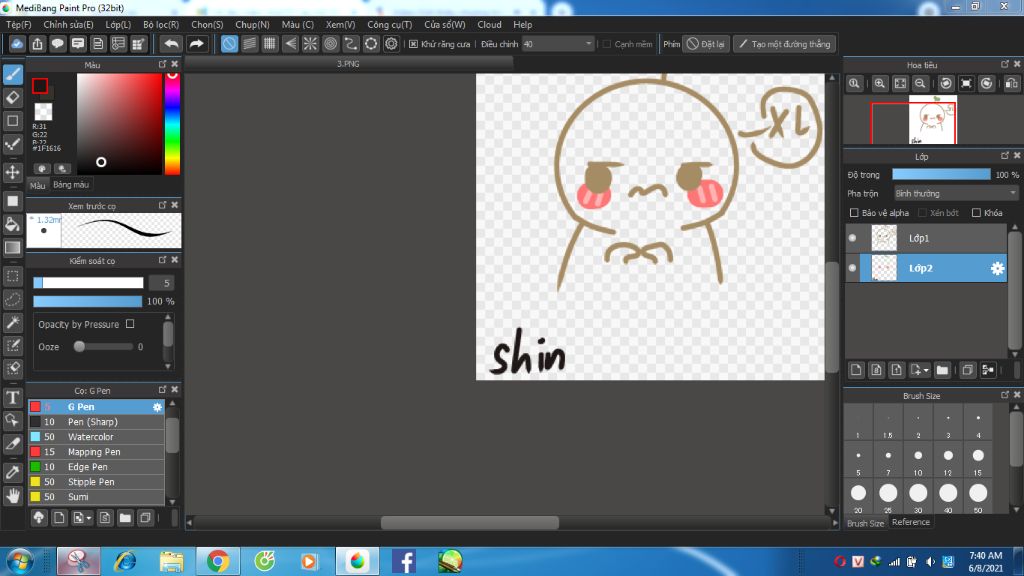Select the Magic Wand tool

click(x=13, y=323)
